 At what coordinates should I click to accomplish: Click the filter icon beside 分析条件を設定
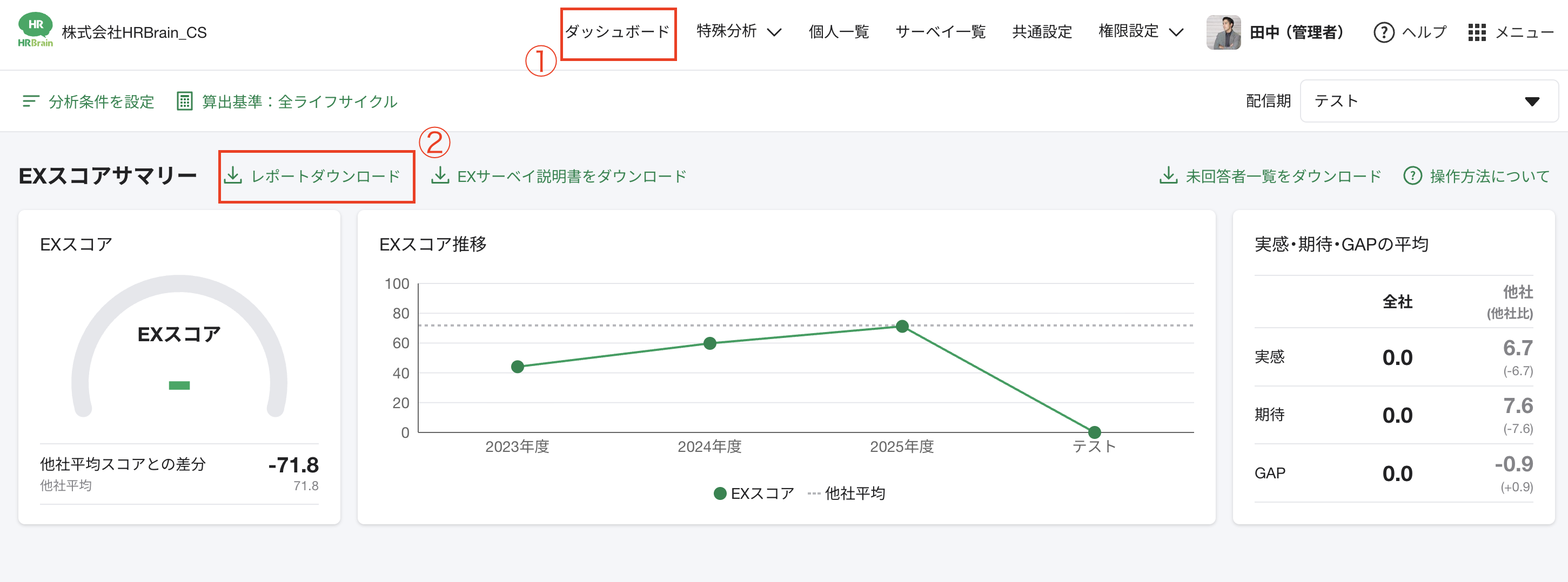(x=30, y=101)
